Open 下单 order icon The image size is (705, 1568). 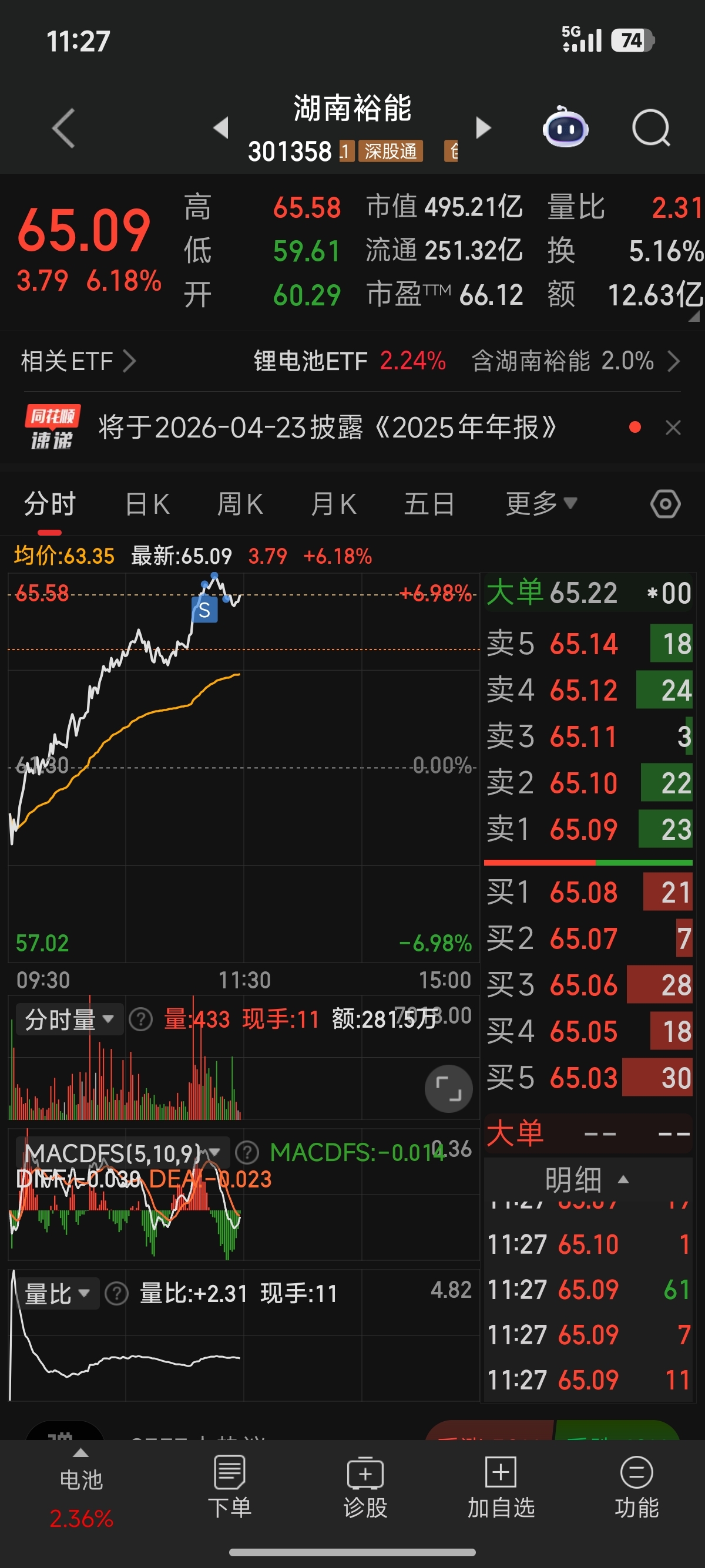click(x=230, y=1486)
